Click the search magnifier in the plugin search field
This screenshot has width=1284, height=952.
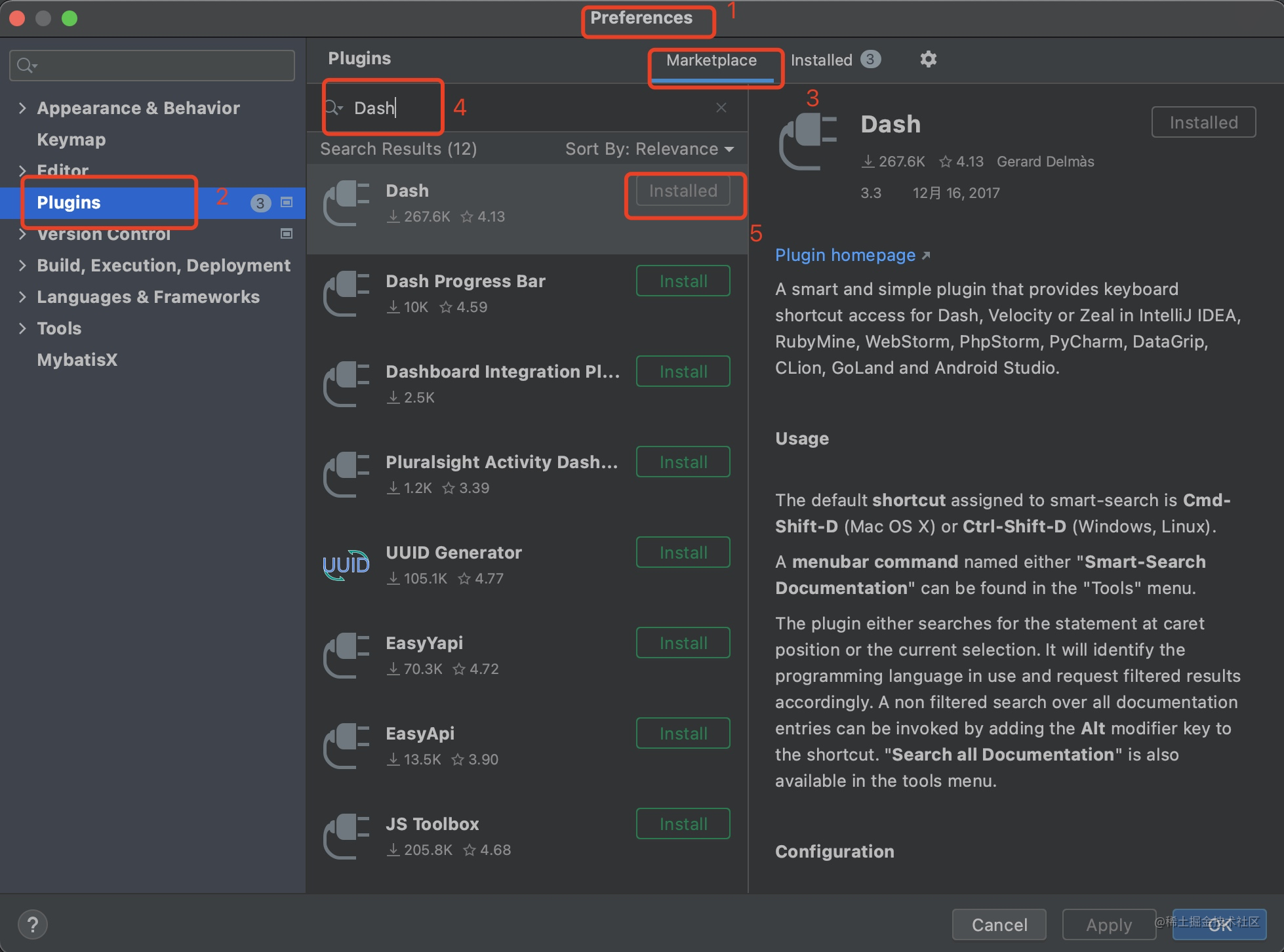coord(334,108)
